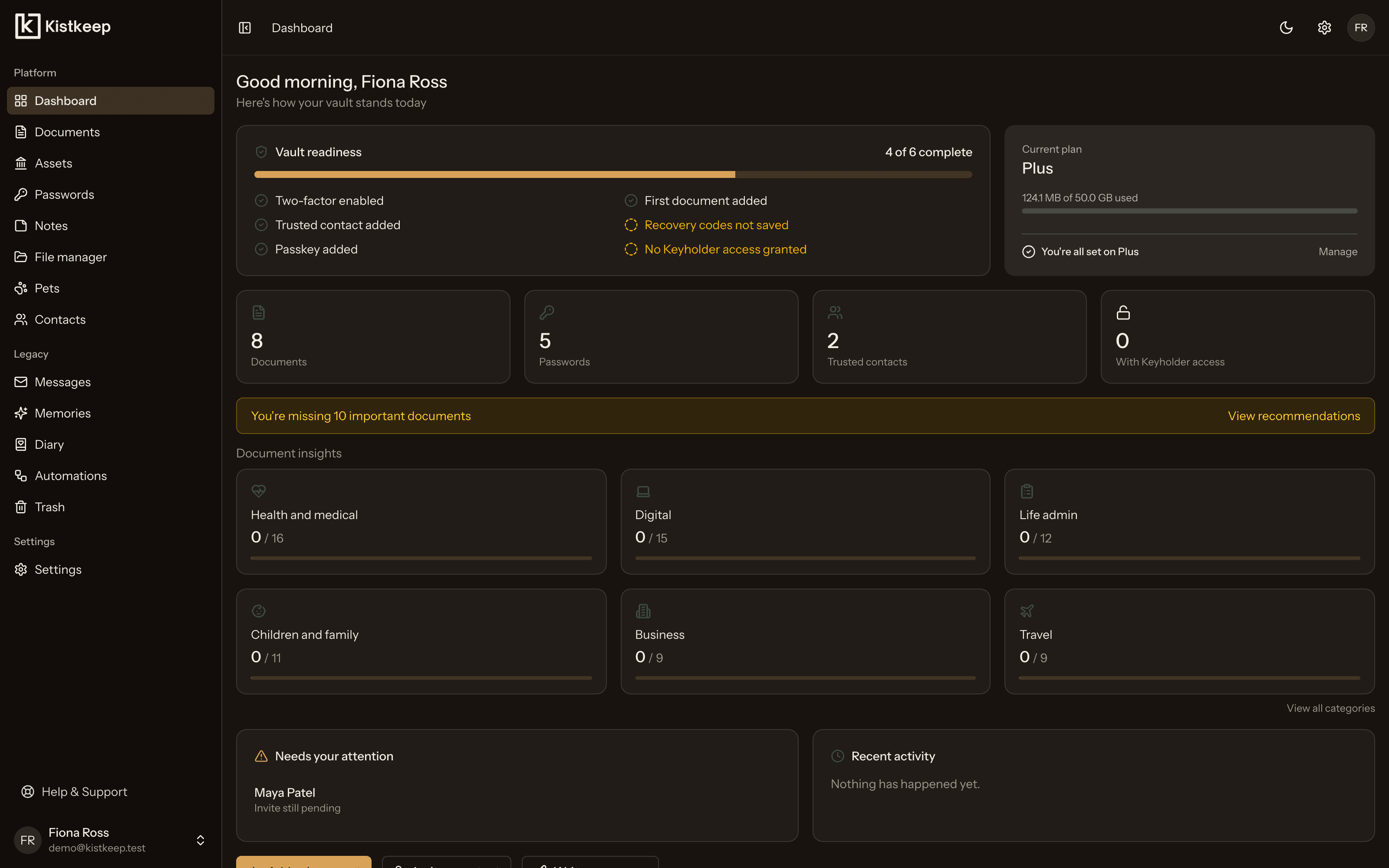Viewport: 1389px width, 868px height.
Task: Open the 8 Documents stat card
Action: pos(373,337)
